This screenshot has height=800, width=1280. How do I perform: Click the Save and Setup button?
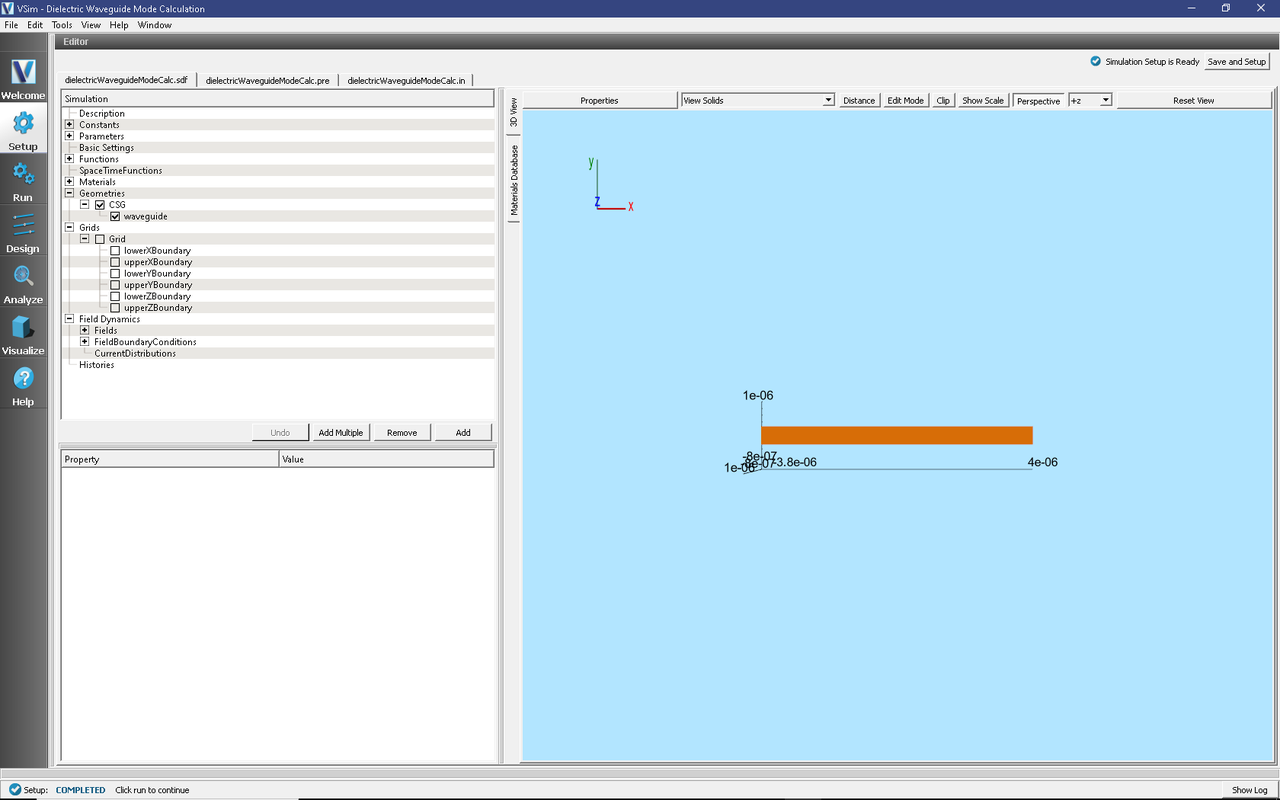pyautogui.click(x=1236, y=62)
